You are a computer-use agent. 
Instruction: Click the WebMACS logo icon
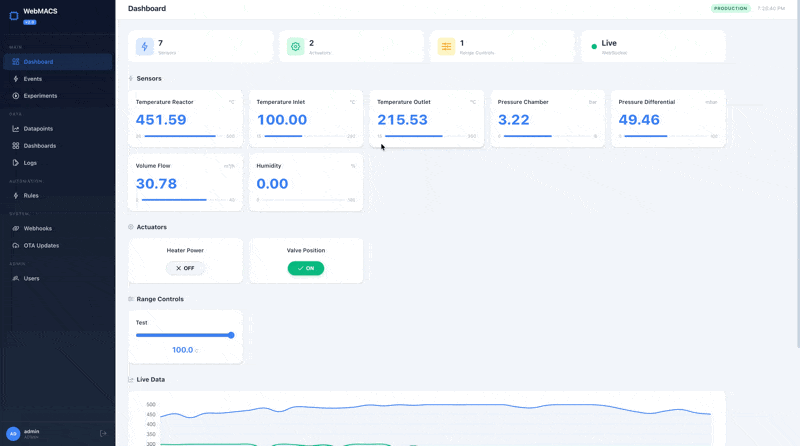tap(14, 16)
